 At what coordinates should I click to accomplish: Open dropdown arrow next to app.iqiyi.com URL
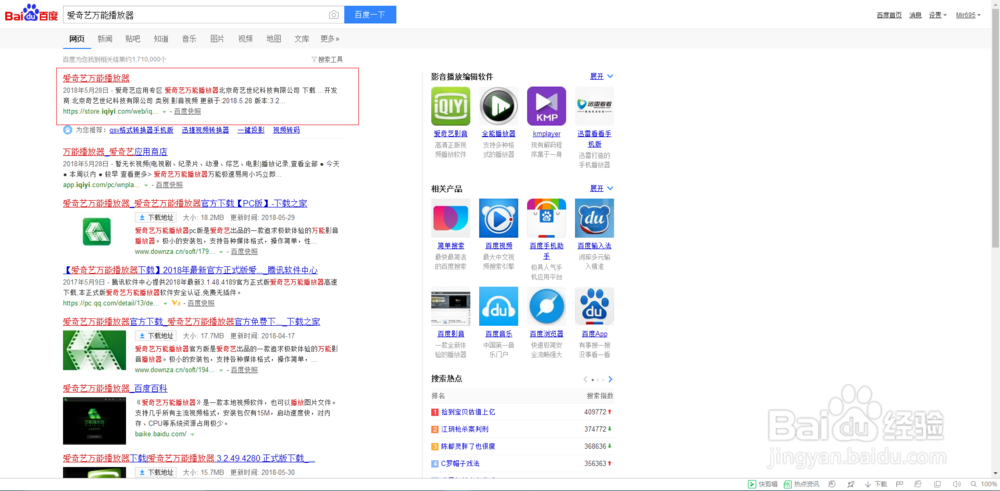click(x=145, y=186)
